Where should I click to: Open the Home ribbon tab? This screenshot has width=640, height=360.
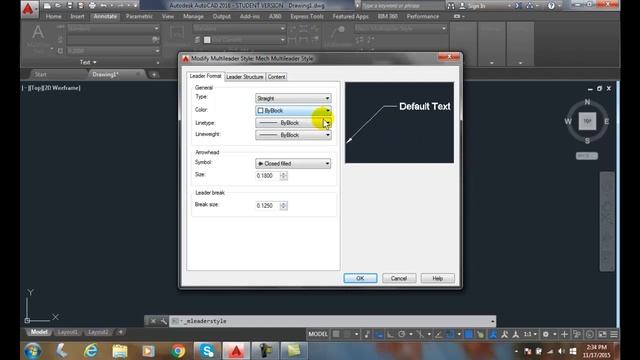[x=53, y=16]
